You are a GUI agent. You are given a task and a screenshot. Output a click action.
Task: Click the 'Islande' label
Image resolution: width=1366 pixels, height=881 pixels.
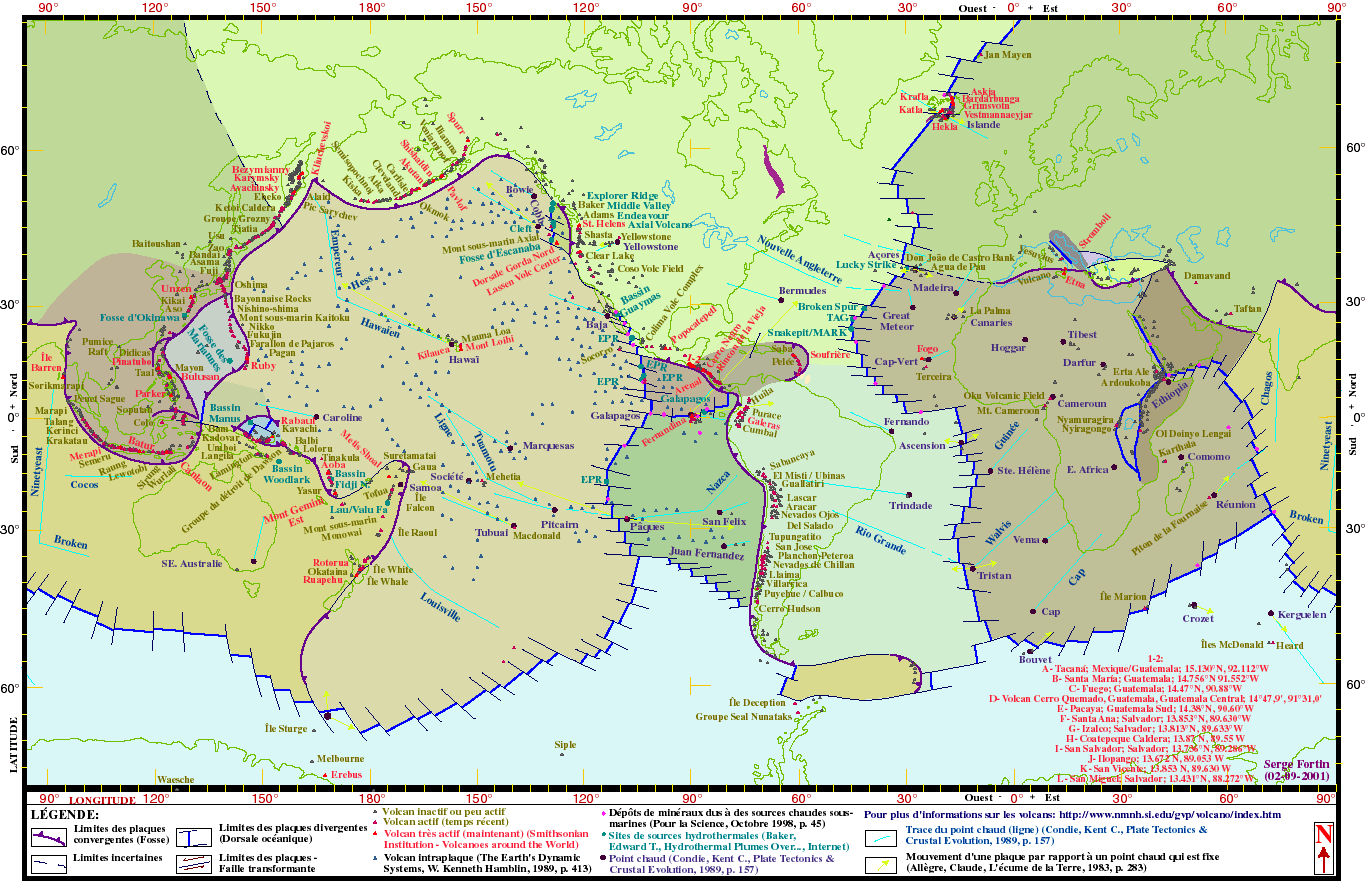[983, 125]
